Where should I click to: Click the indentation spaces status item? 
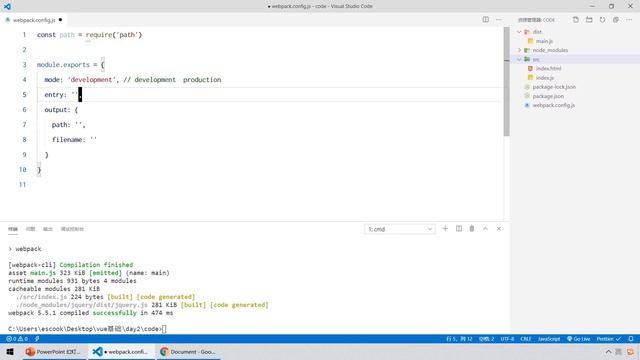[486, 339]
